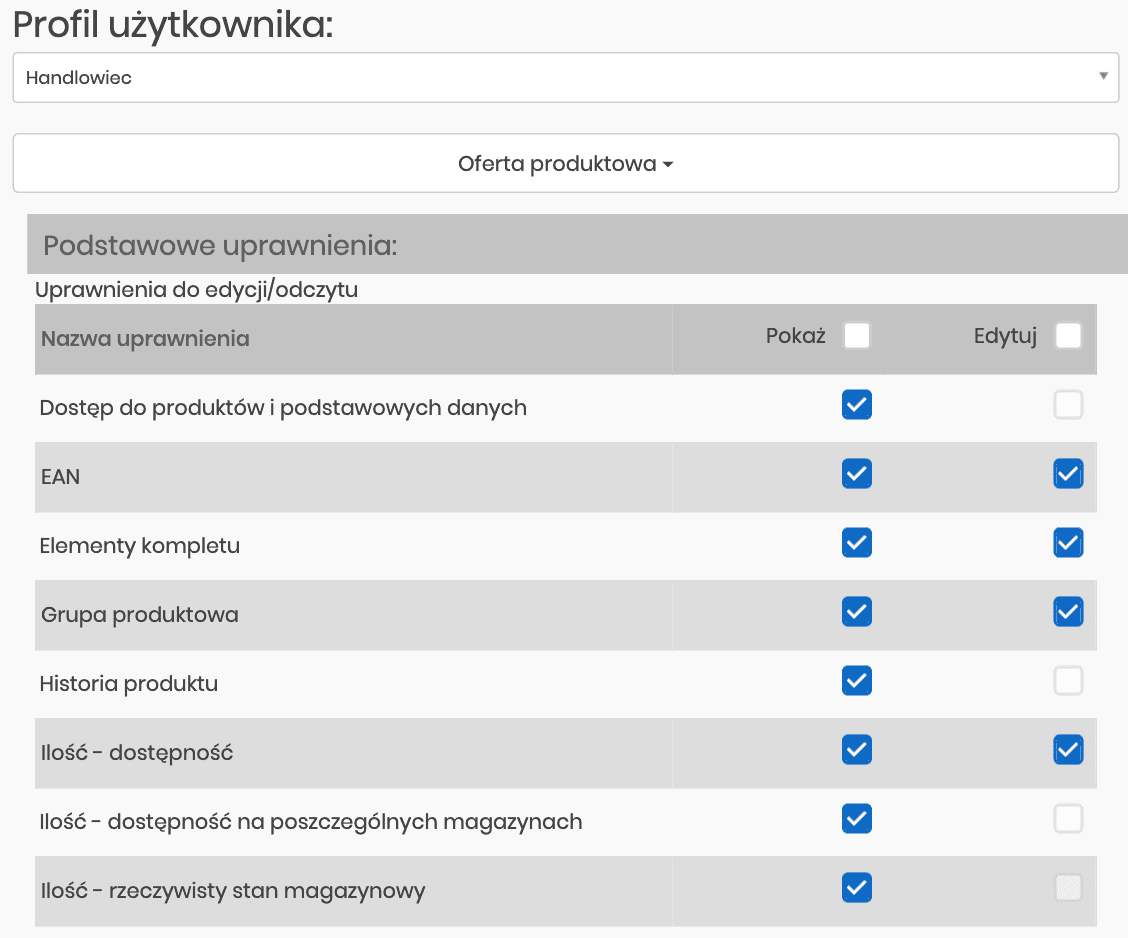The height and width of the screenshot is (938, 1128).
Task: Enable Edytuj for Historia produktu
Action: 1068,681
